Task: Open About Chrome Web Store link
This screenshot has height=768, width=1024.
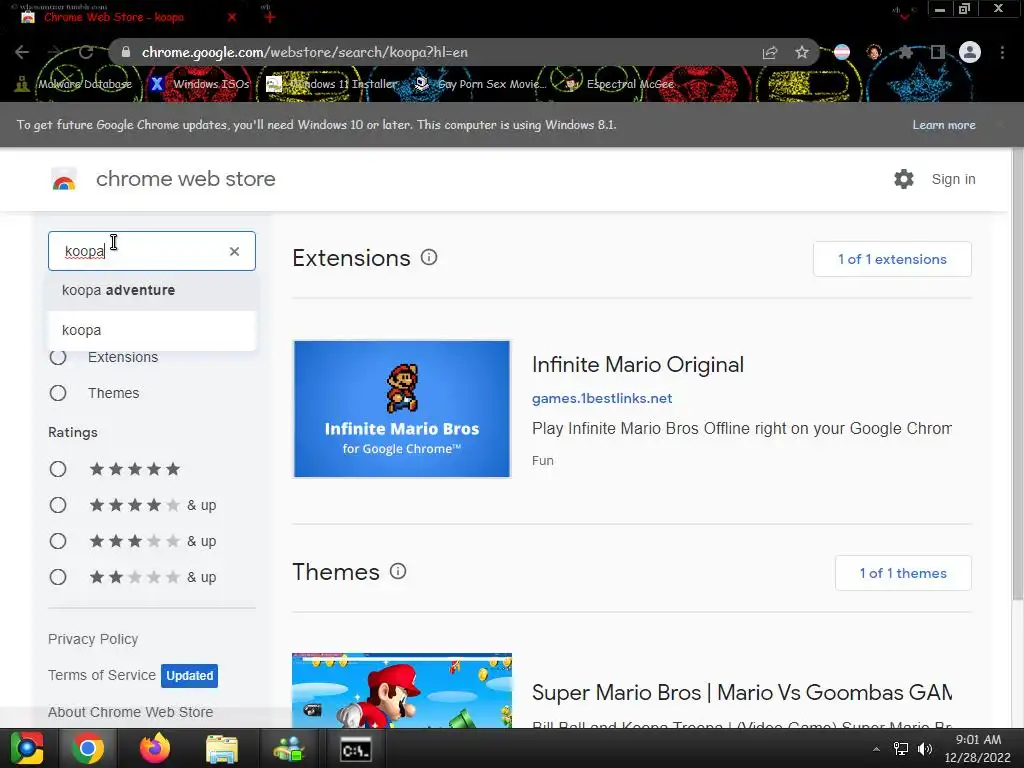Action: point(131,712)
